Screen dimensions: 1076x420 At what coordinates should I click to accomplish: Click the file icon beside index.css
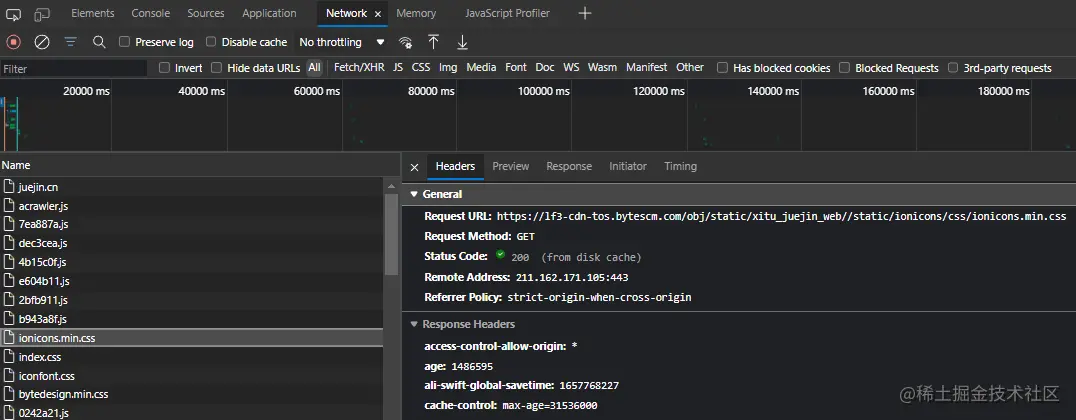tap(9, 357)
